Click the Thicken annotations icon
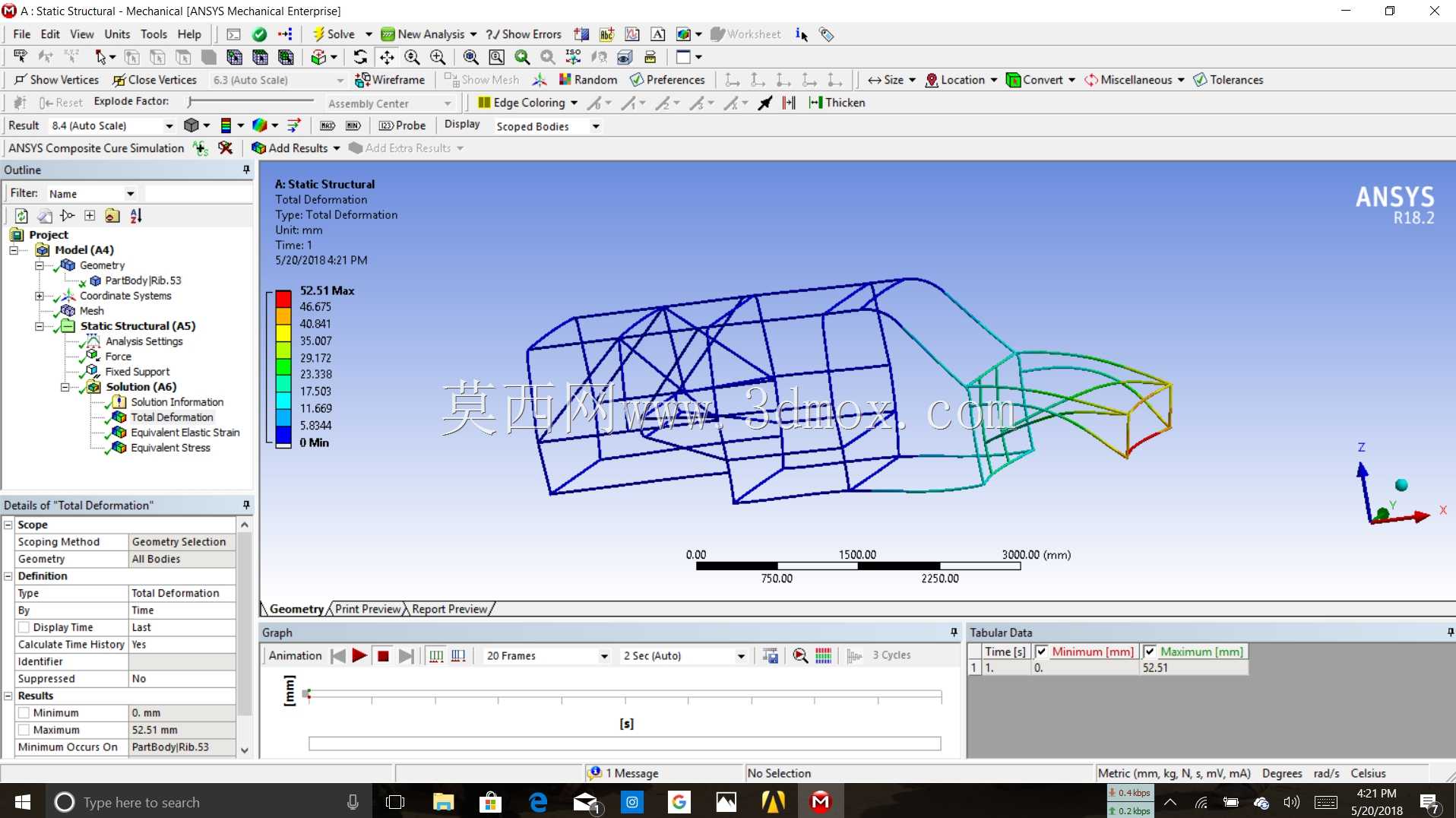This screenshot has width=1456, height=818. (x=837, y=103)
